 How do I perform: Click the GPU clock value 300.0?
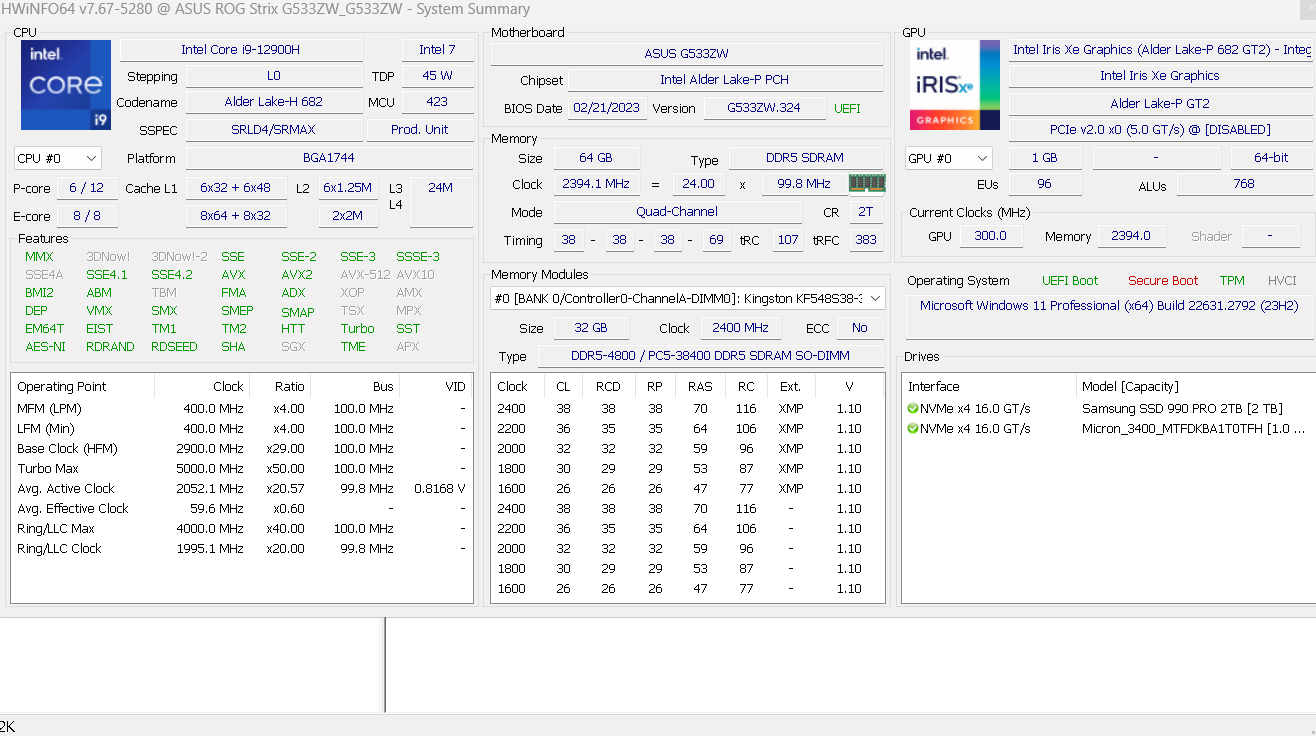(991, 236)
